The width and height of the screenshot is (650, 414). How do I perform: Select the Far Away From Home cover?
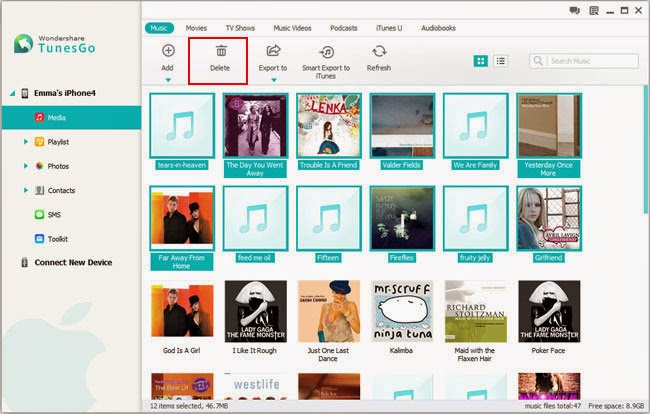pyautogui.click(x=182, y=218)
